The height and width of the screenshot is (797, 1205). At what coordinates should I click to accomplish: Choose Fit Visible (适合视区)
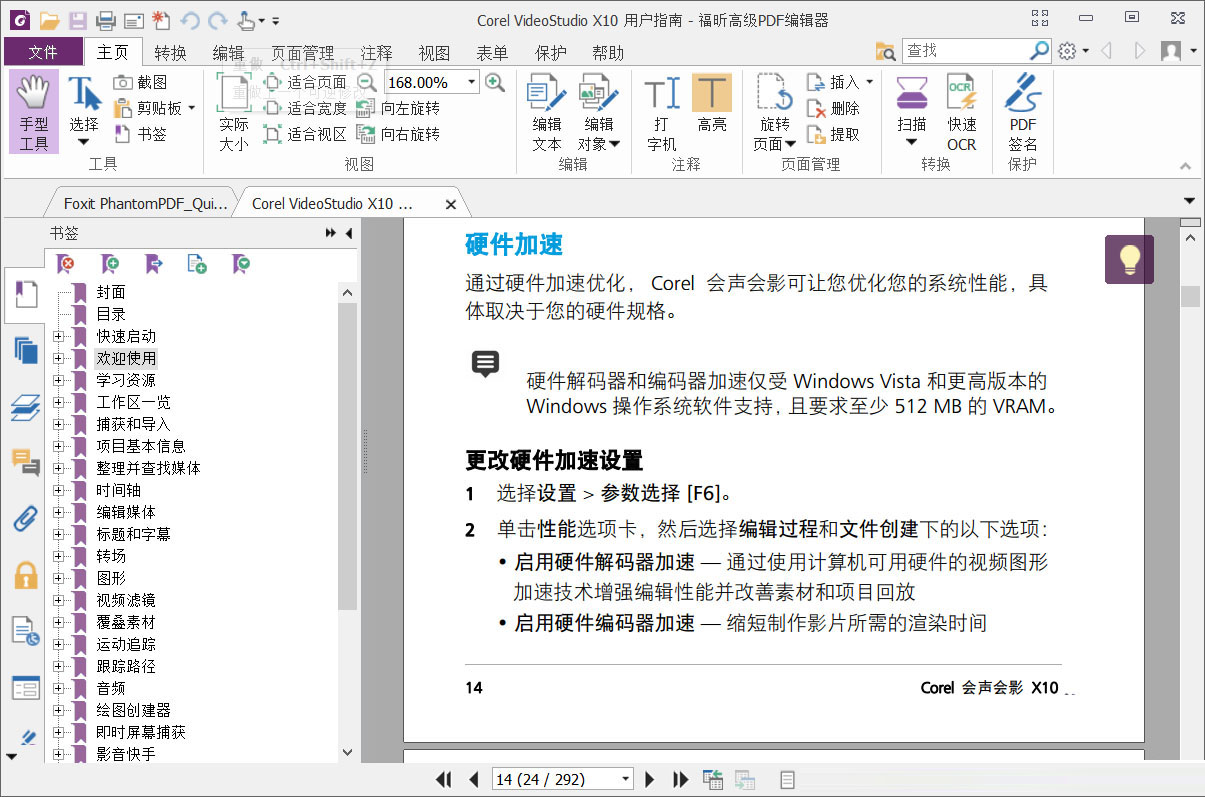click(305, 134)
